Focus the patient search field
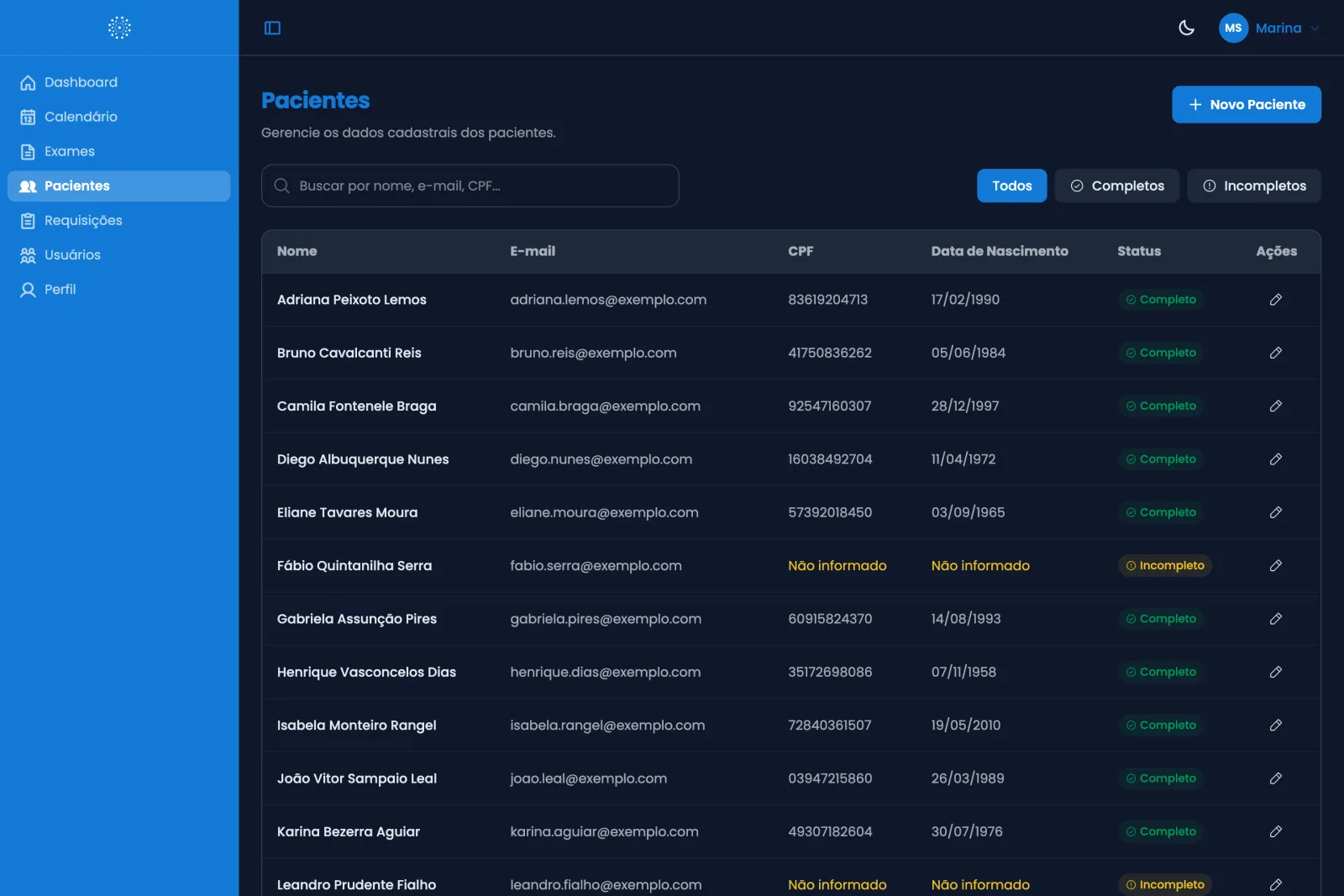The width and height of the screenshot is (1344, 896). 470,186
